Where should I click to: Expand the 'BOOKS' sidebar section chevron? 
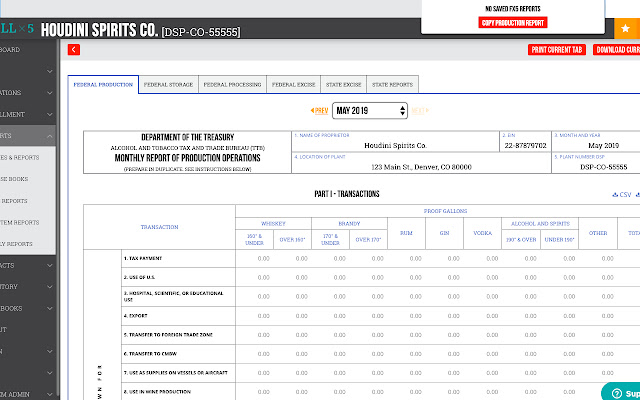(x=50, y=309)
